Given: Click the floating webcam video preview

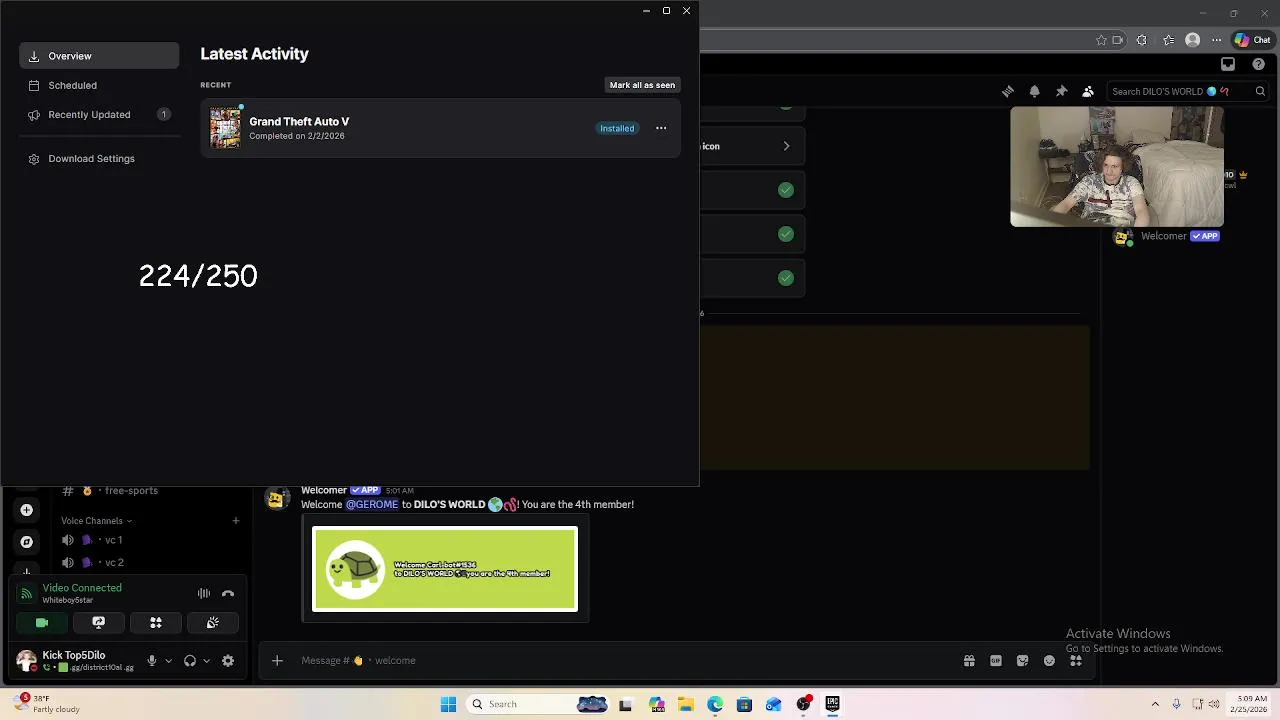Looking at the screenshot, I should tap(1116, 167).
